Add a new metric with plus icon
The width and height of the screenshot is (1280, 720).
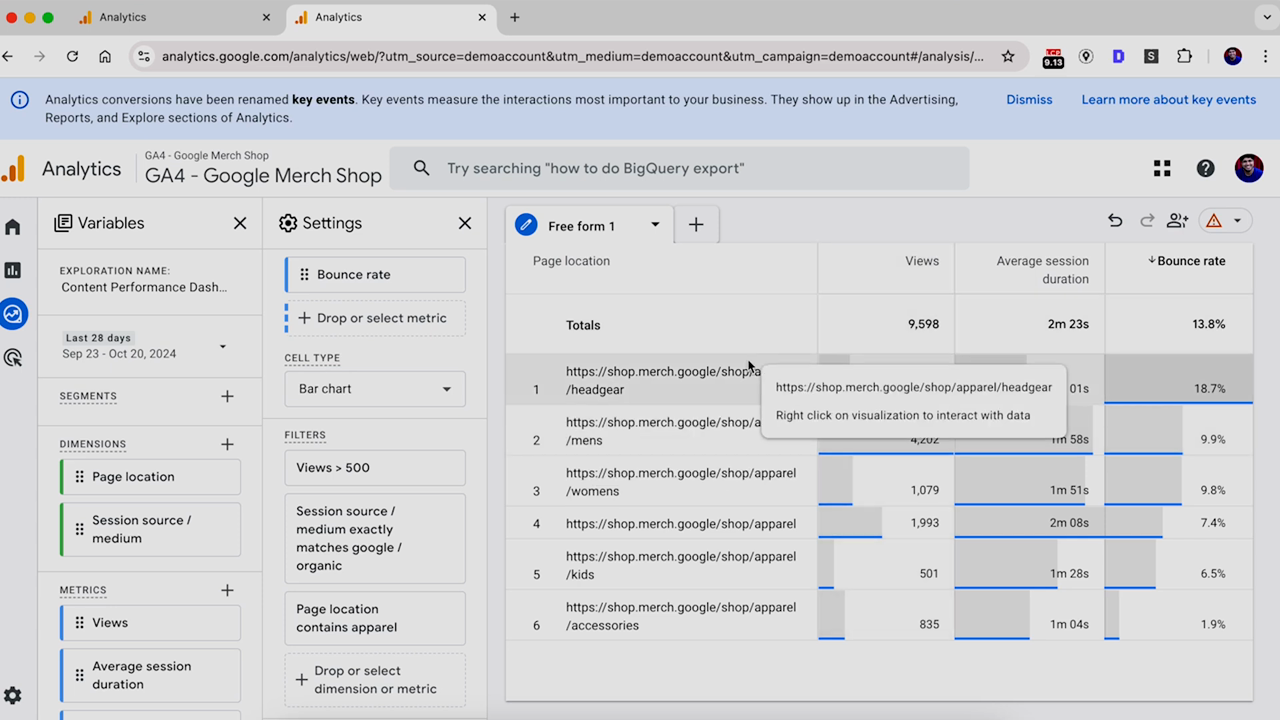pos(227,590)
